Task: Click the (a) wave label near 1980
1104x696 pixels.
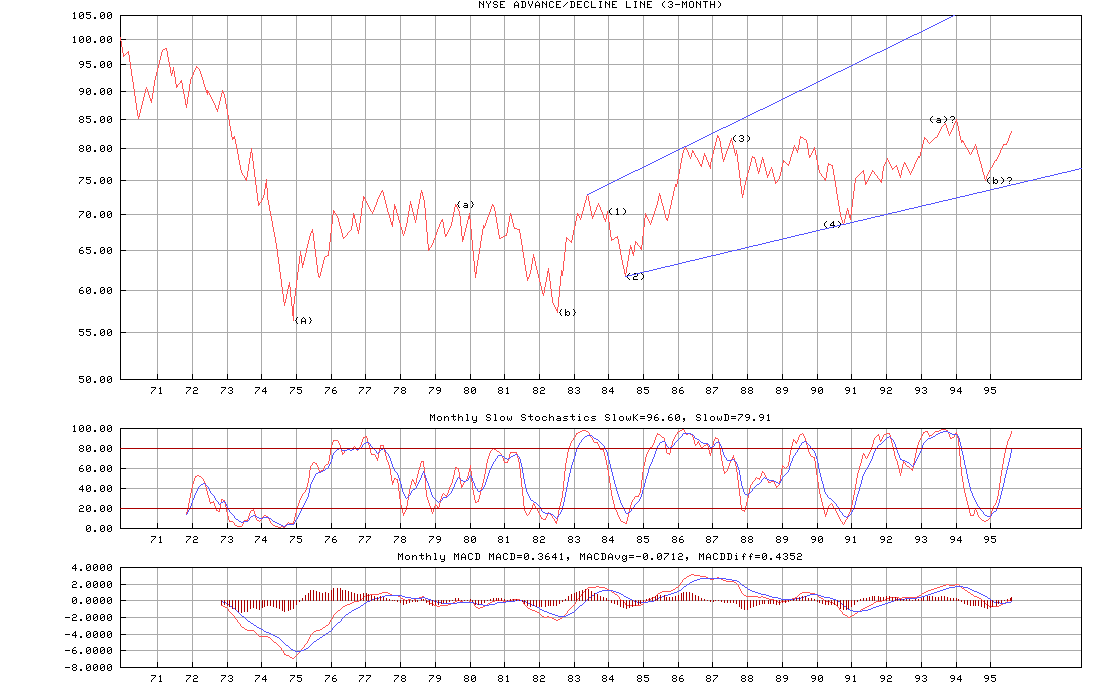Action: (465, 205)
